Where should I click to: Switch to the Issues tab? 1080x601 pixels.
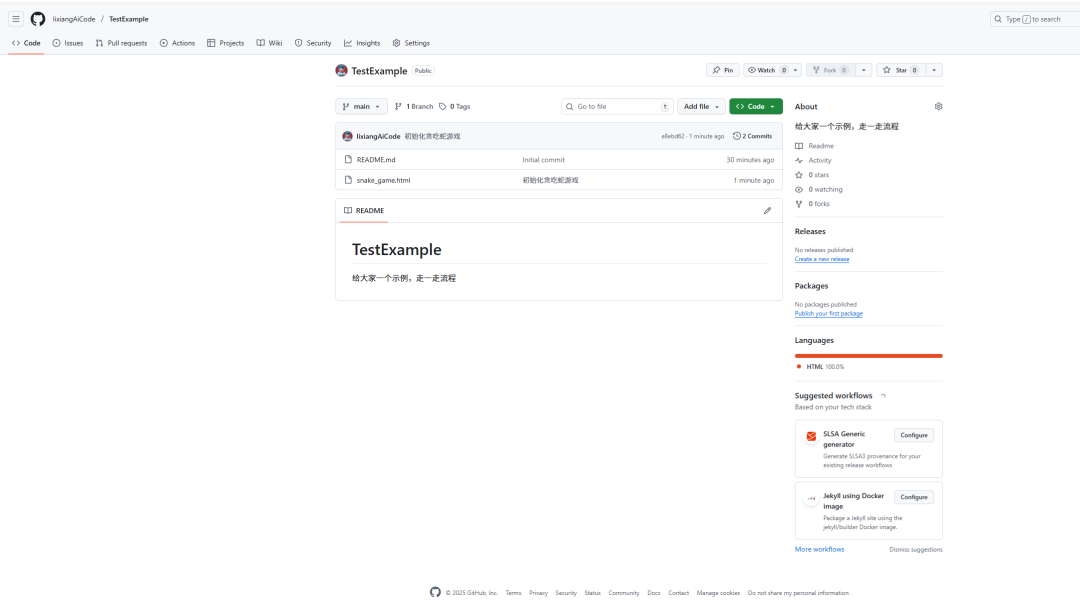(x=68, y=43)
